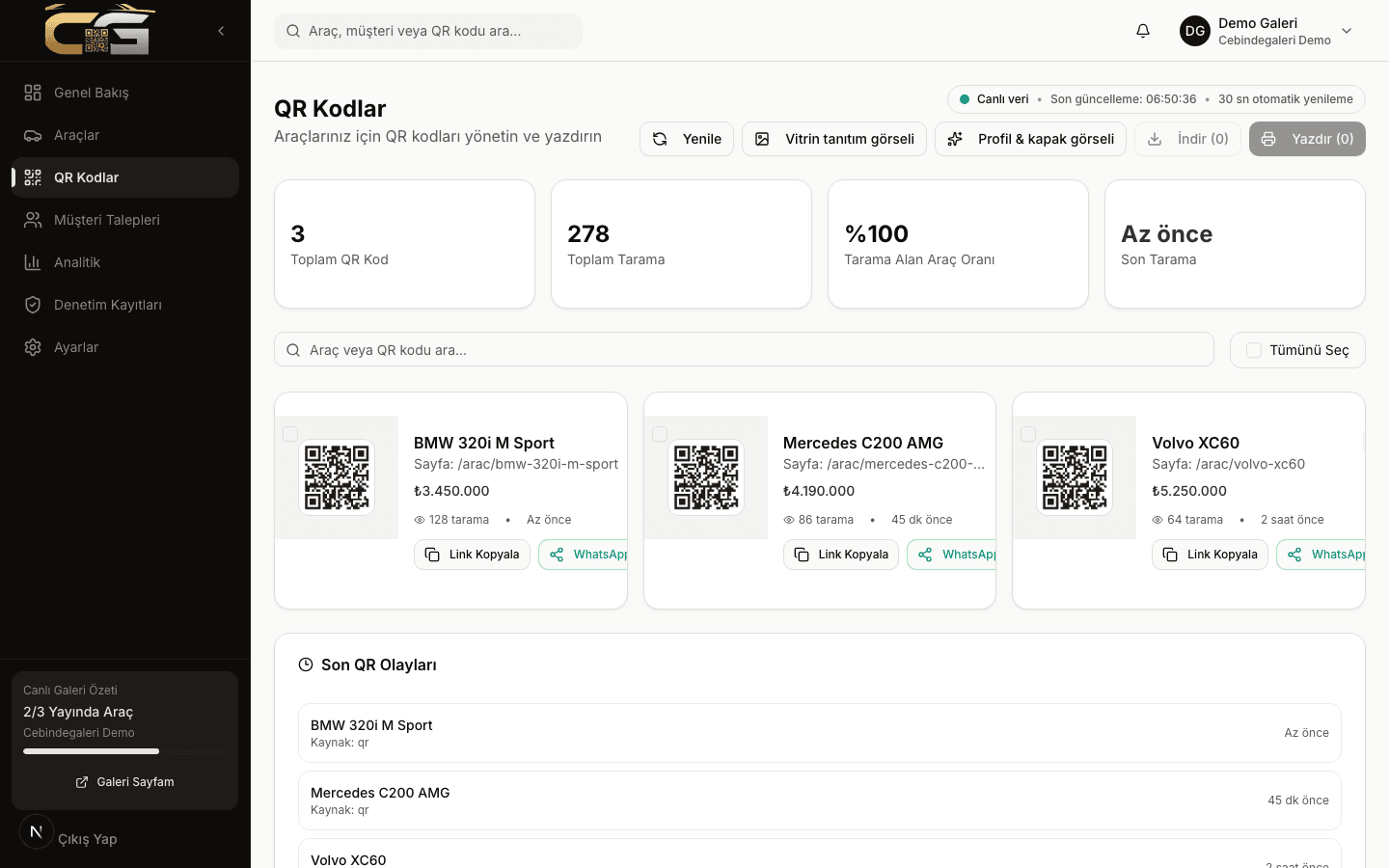This screenshot has width=1389, height=868.
Task: Click the DG avatar circle
Action: point(1195,31)
